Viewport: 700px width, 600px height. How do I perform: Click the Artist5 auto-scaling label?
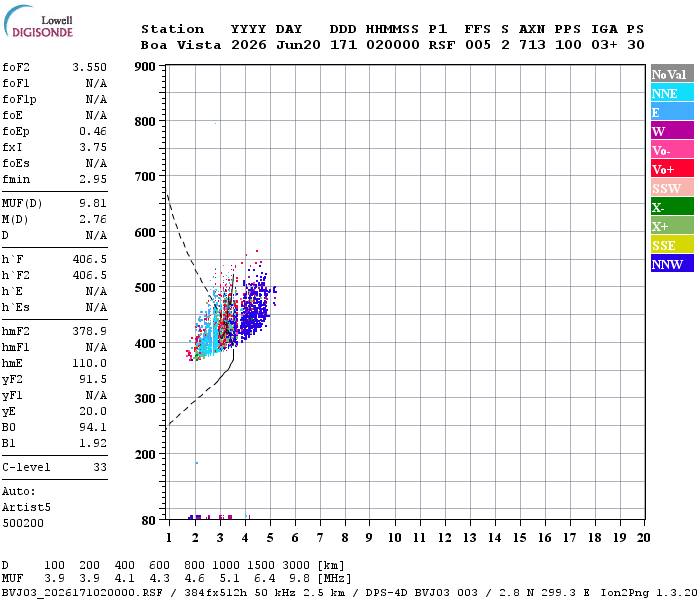click(26, 508)
